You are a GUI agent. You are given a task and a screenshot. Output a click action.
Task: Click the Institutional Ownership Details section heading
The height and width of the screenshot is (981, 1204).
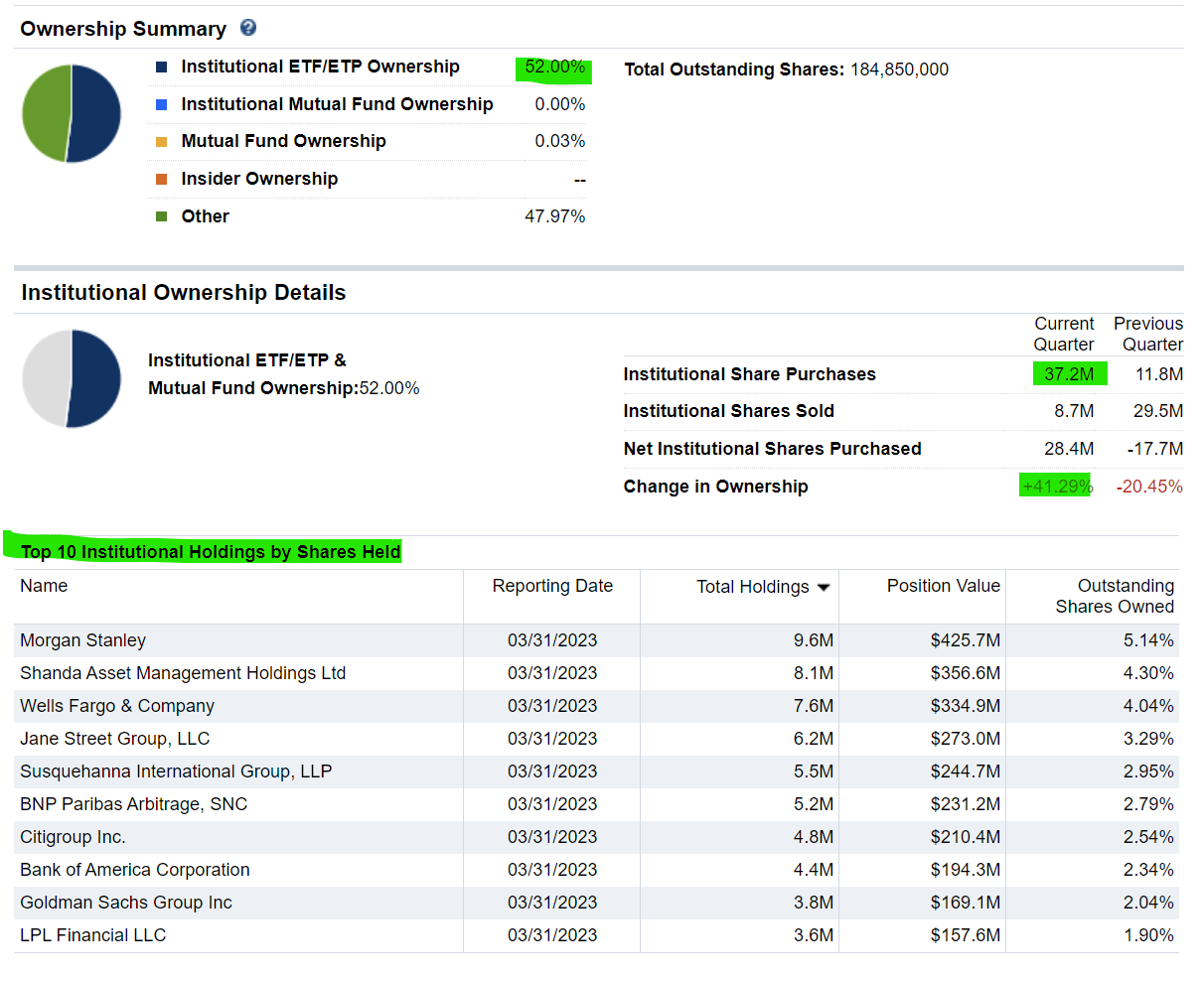pos(184,293)
